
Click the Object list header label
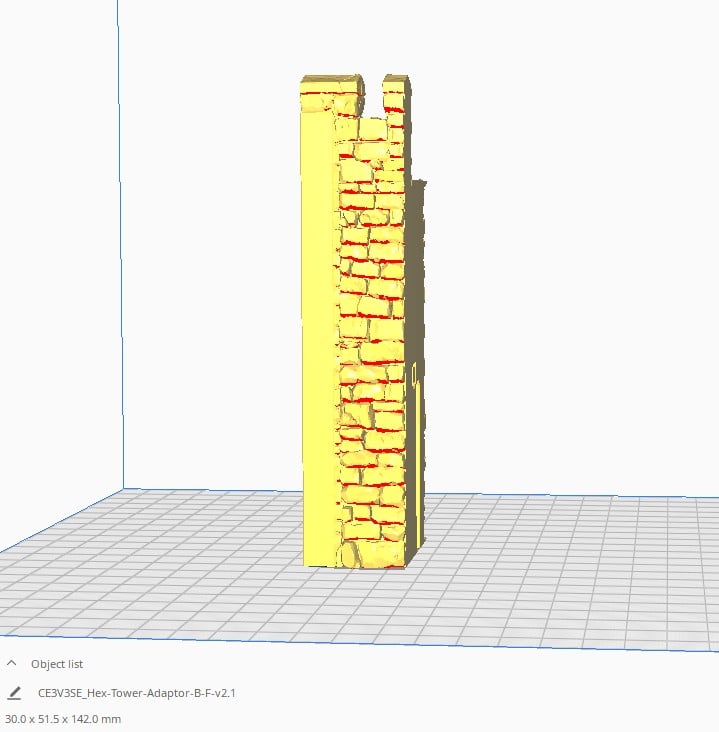(57, 664)
